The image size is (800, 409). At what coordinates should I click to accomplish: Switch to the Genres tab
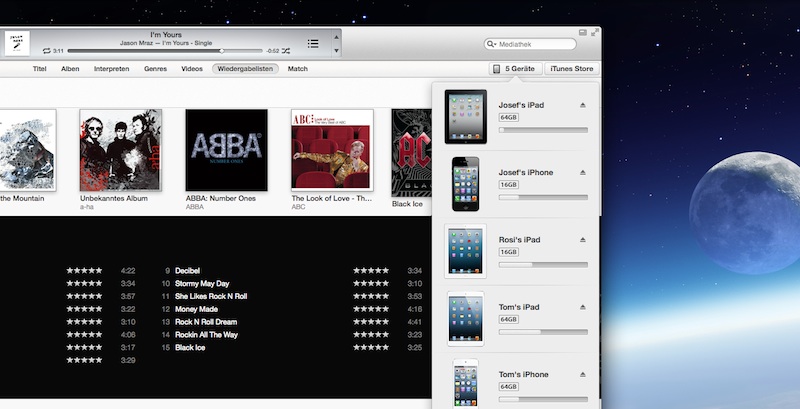coord(155,69)
